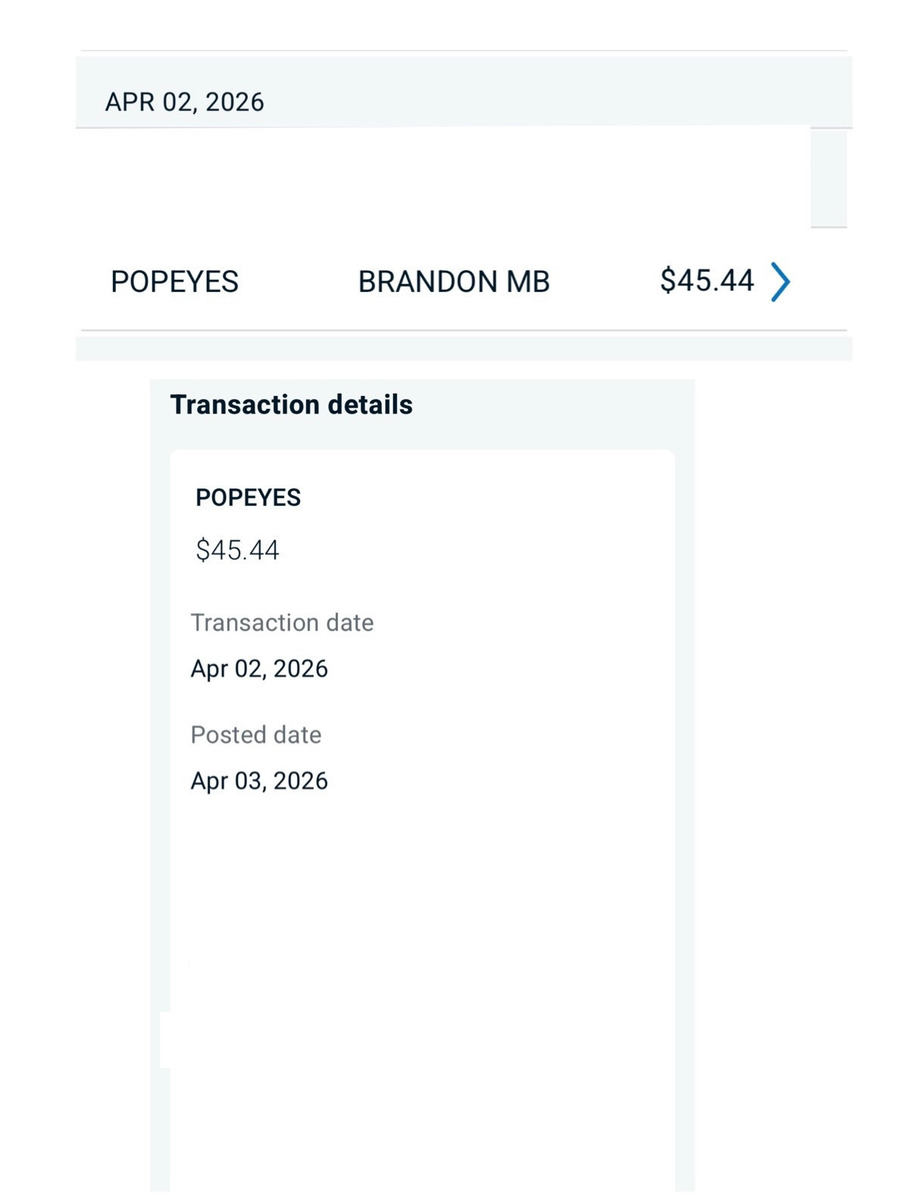Select the POPEYES merchant name in transaction row
This screenshot has height=1200, width=907.
point(174,282)
